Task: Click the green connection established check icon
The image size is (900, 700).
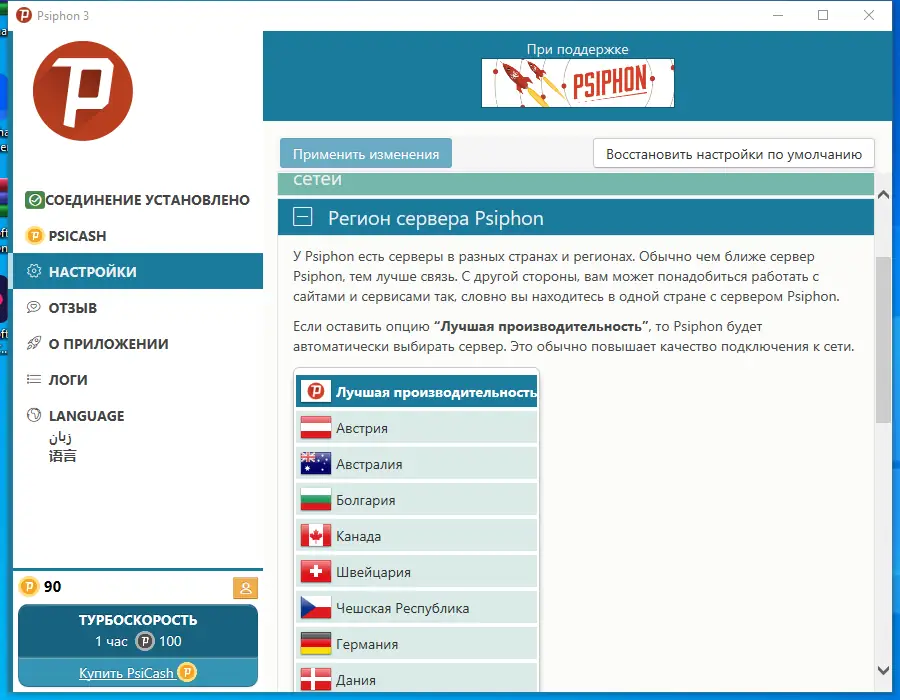Action: (x=34, y=200)
